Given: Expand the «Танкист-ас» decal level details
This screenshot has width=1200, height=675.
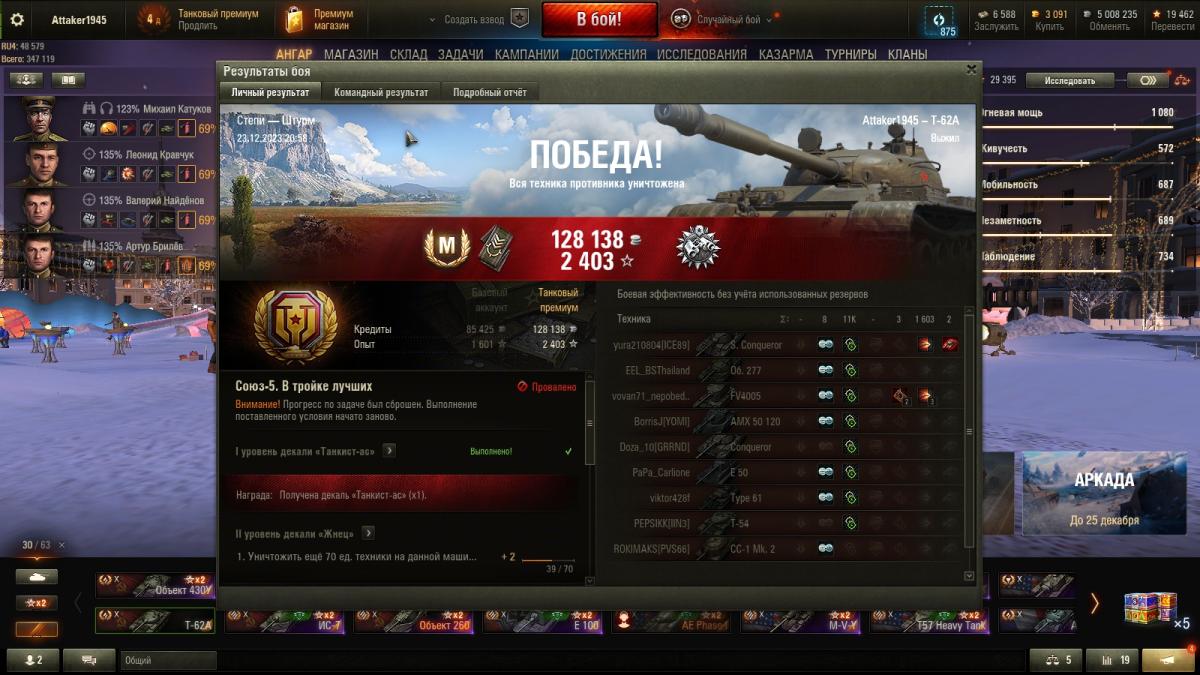Looking at the screenshot, I should 389,451.
